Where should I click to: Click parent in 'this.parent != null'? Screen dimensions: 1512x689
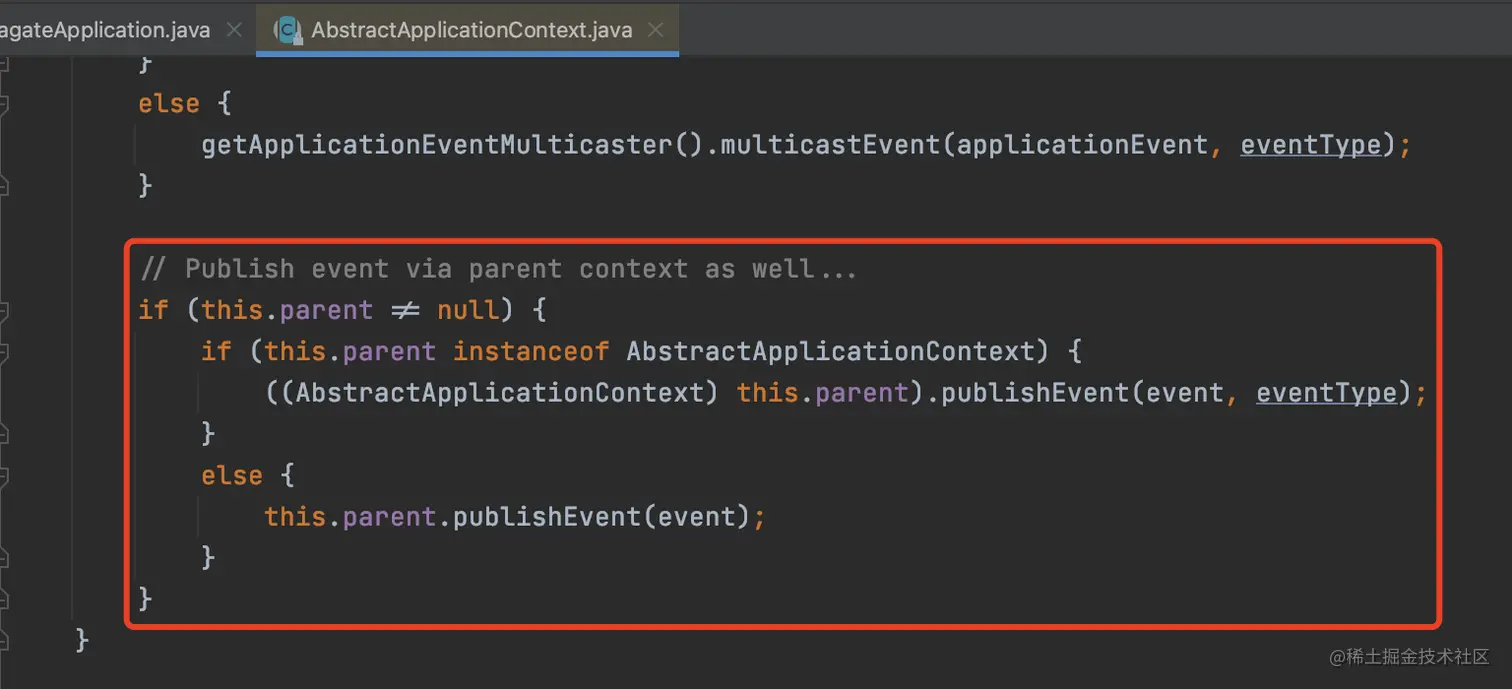[326, 310]
